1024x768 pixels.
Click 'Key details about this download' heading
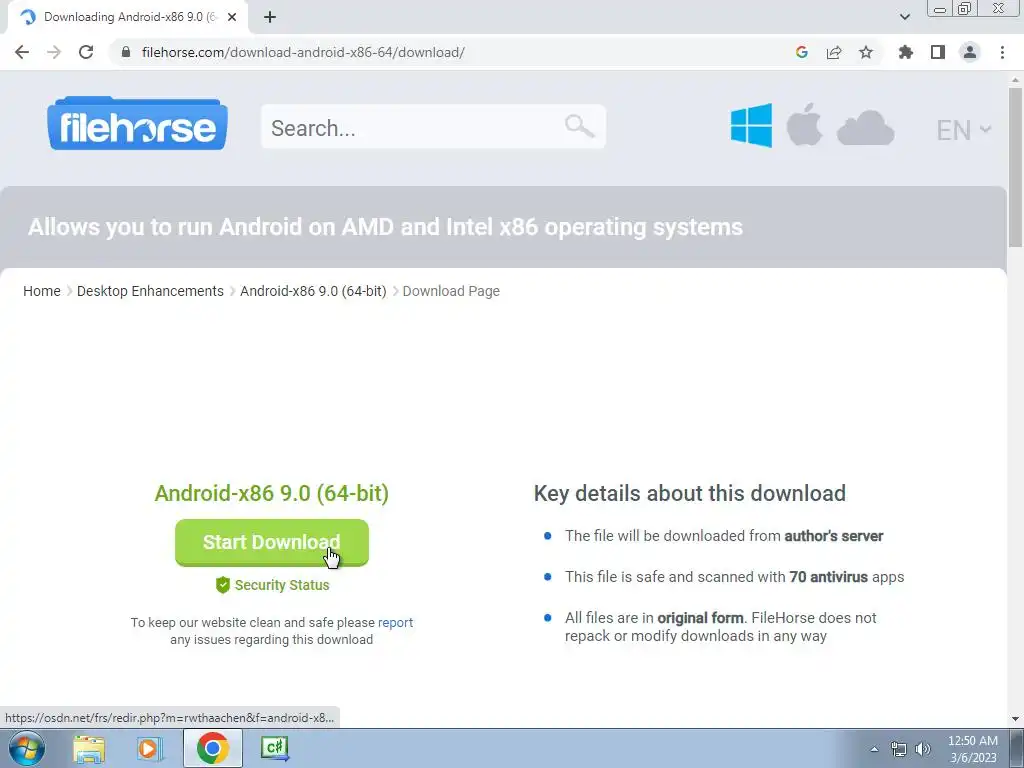pos(690,493)
